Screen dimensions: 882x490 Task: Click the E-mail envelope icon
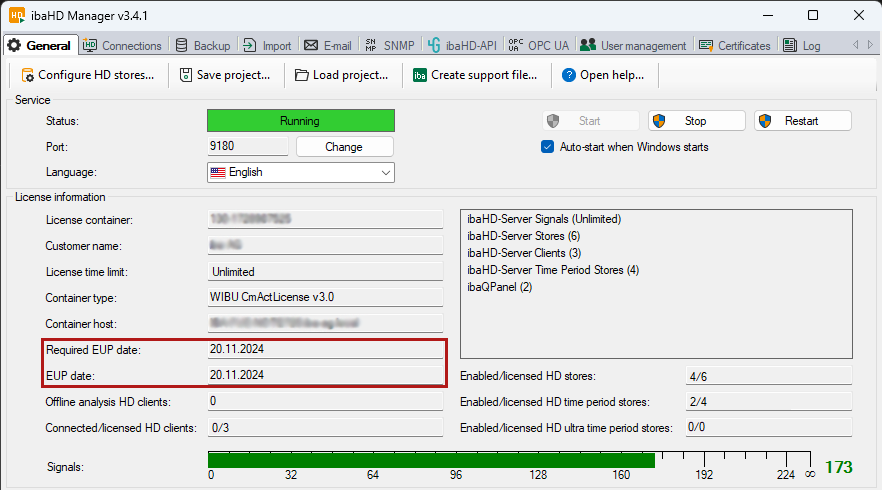311,46
